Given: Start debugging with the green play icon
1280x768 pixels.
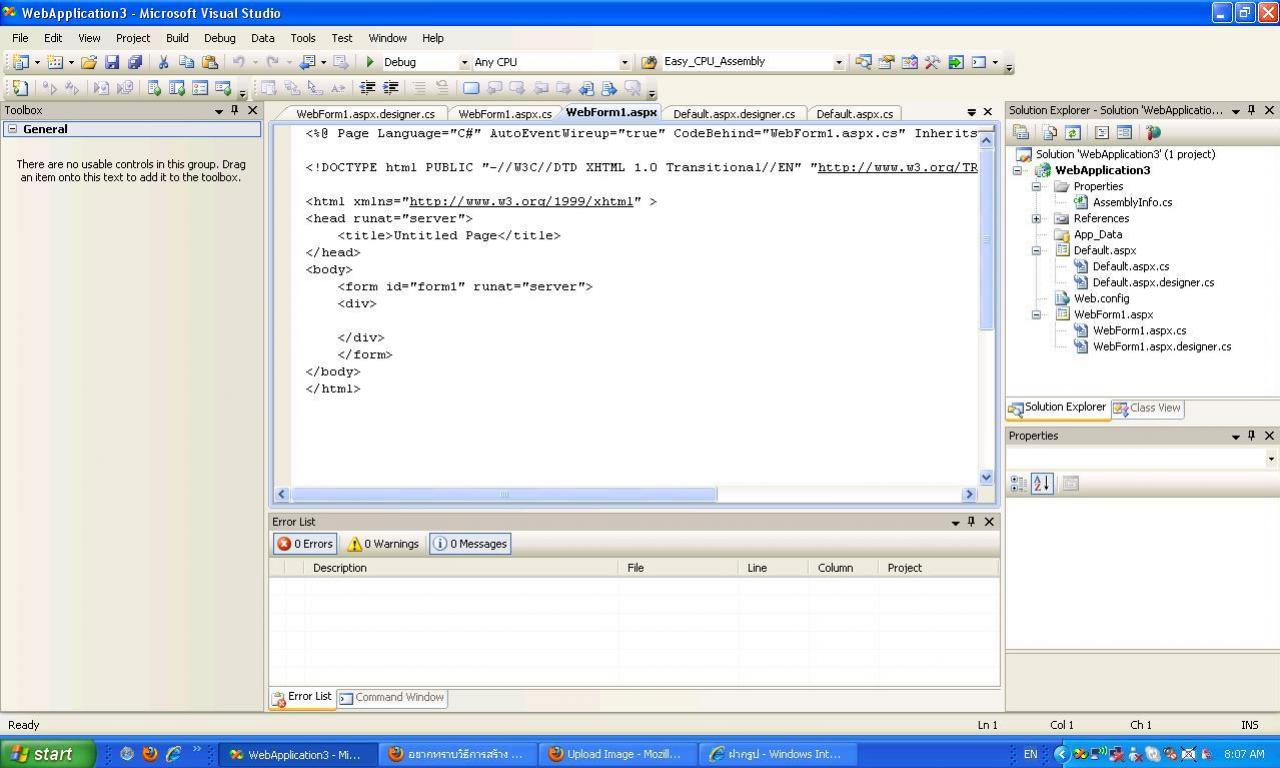Looking at the screenshot, I should pos(370,62).
